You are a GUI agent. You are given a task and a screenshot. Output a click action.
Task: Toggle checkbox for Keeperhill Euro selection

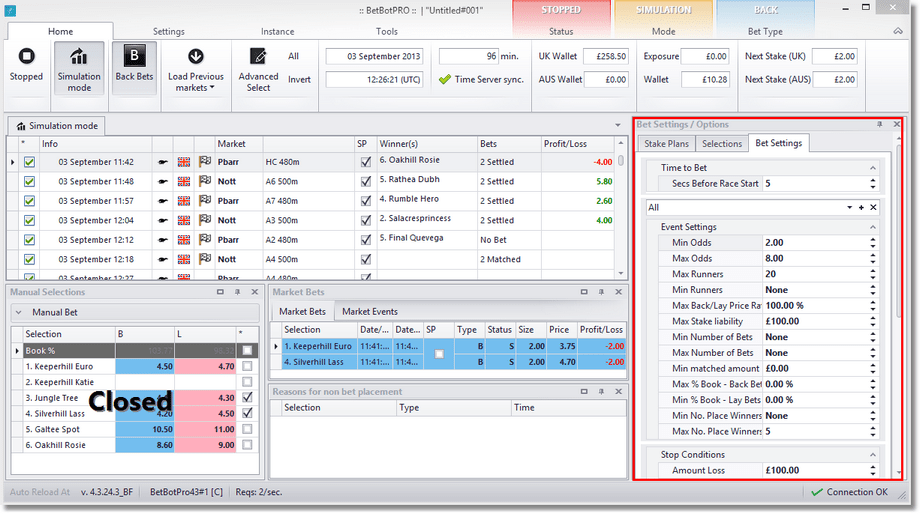pos(247,366)
